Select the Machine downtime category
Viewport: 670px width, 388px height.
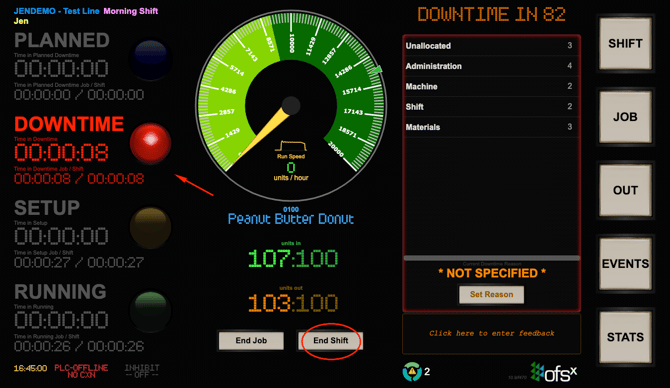(491, 86)
